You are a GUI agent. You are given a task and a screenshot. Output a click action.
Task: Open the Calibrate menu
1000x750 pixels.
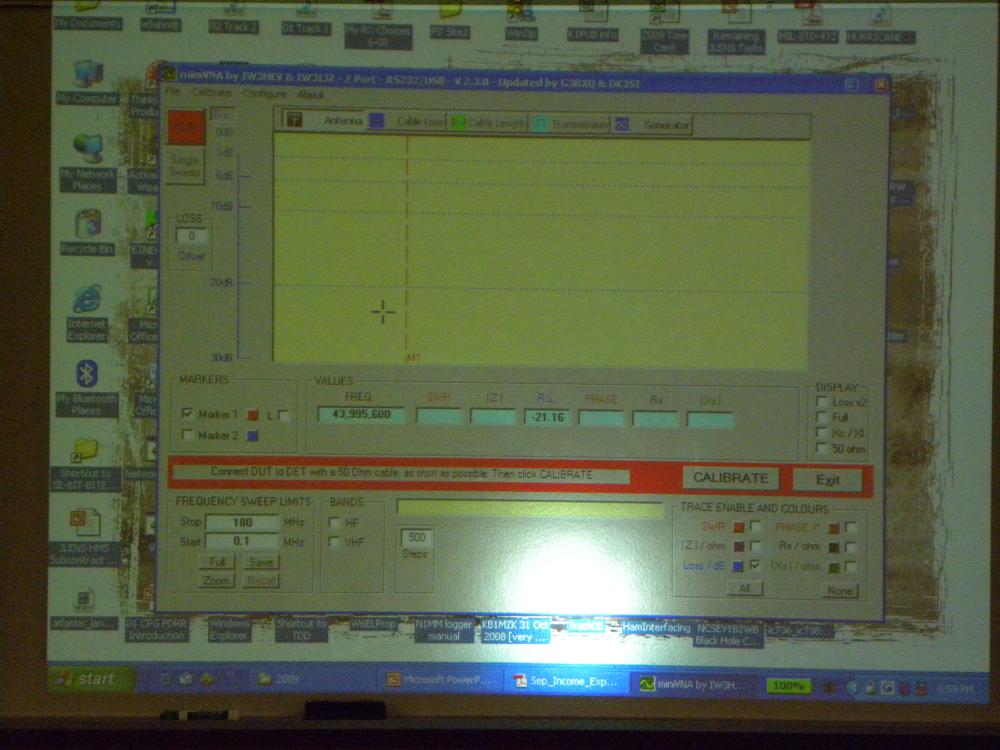[212, 93]
